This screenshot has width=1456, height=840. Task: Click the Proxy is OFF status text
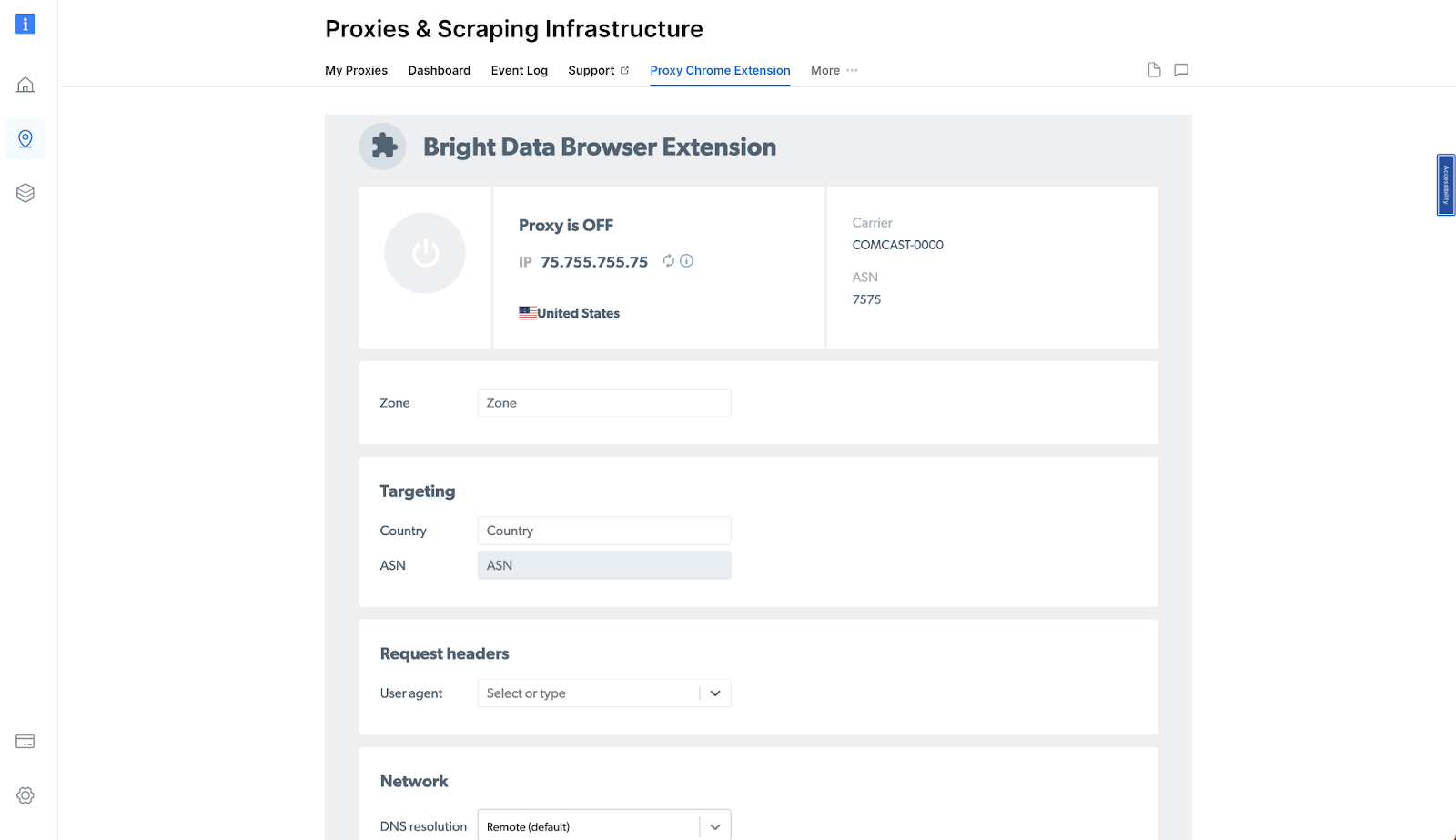pos(566,226)
